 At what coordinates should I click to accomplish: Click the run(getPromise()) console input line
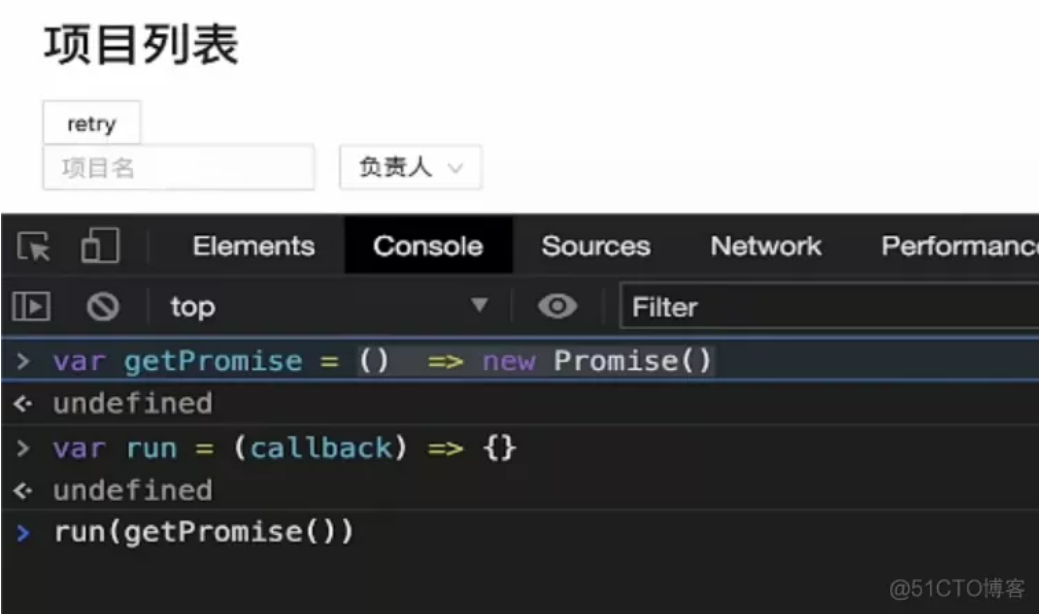point(204,531)
